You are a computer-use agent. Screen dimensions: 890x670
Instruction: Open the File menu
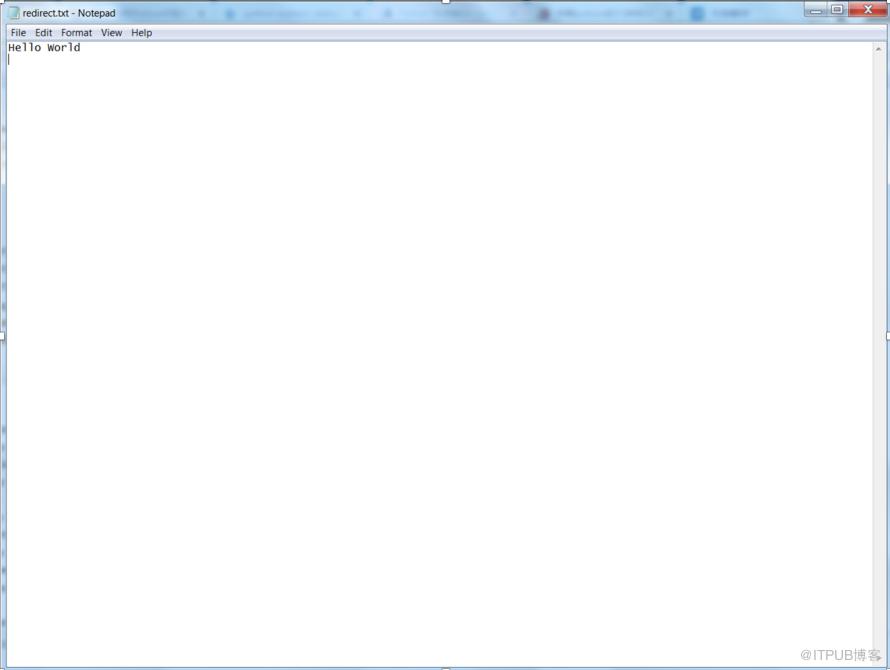click(x=18, y=33)
